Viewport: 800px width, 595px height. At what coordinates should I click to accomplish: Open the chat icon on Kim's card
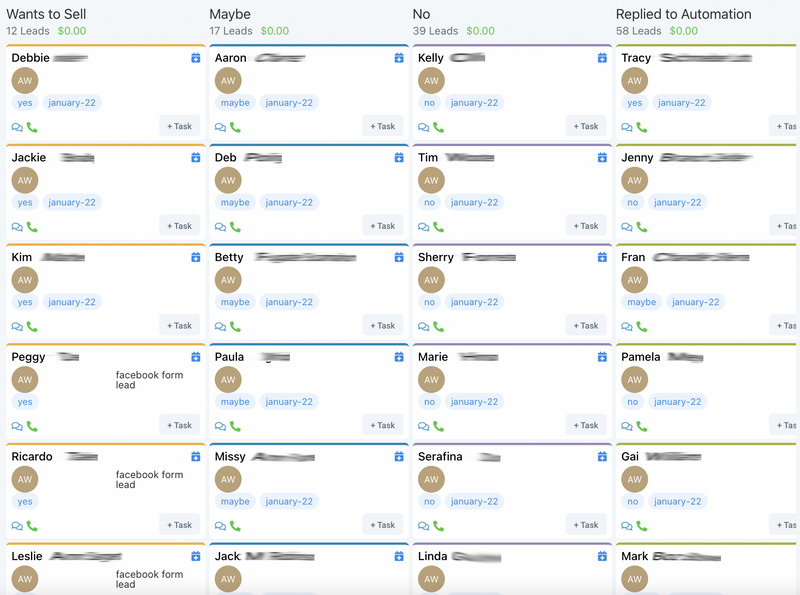click(x=17, y=327)
